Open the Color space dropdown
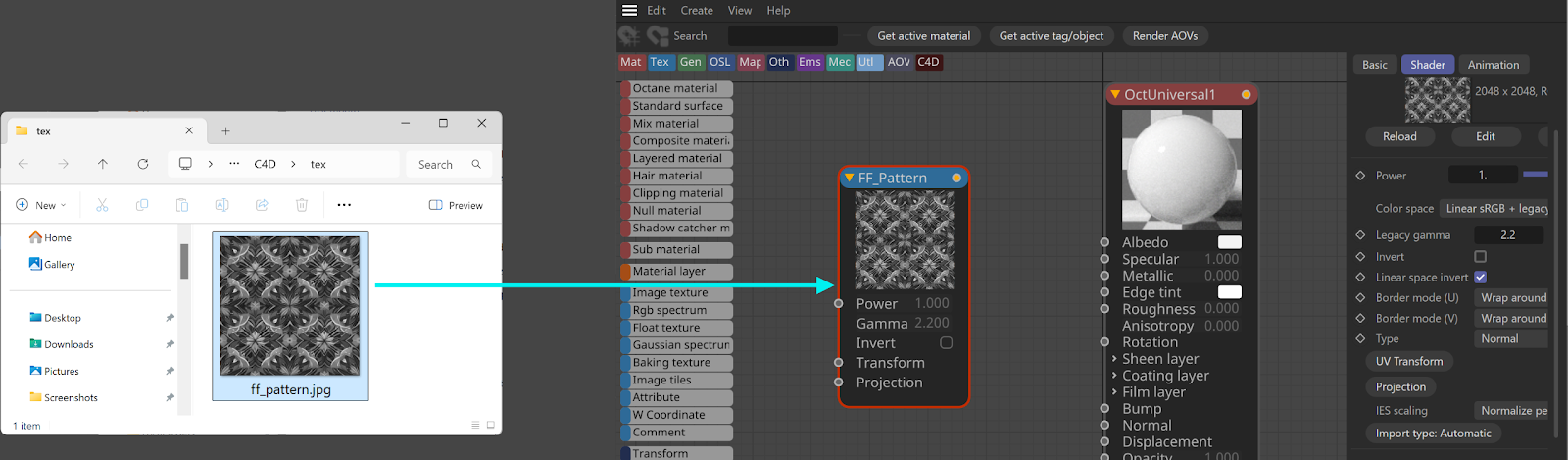 (1494, 208)
